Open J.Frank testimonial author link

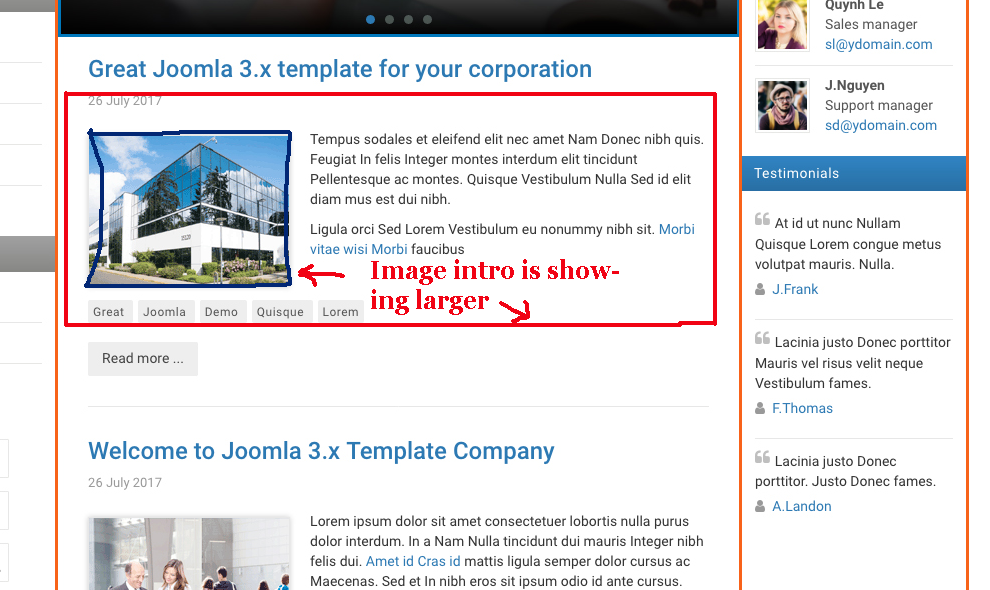tap(795, 289)
